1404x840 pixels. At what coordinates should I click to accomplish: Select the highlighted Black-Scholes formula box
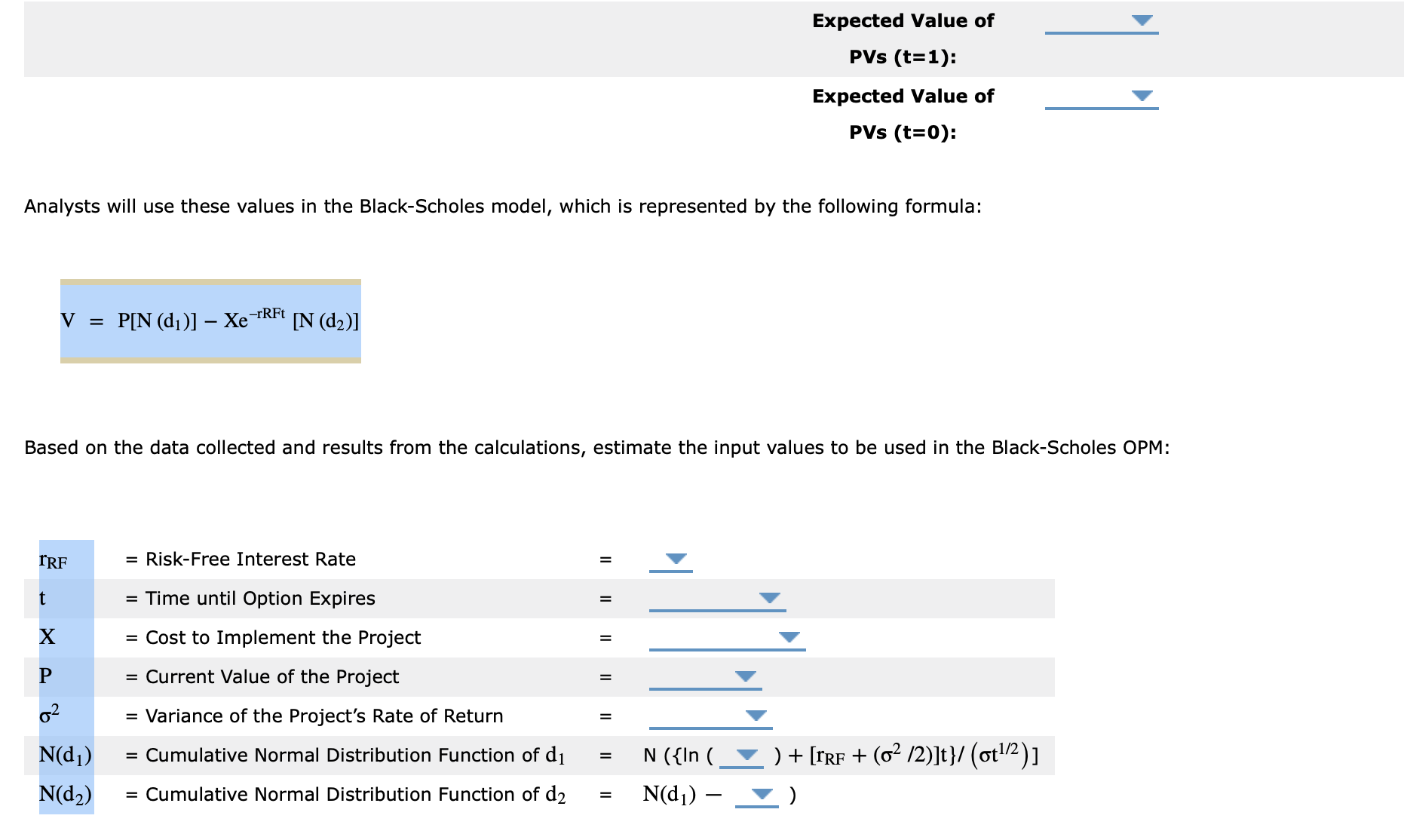click(210, 320)
